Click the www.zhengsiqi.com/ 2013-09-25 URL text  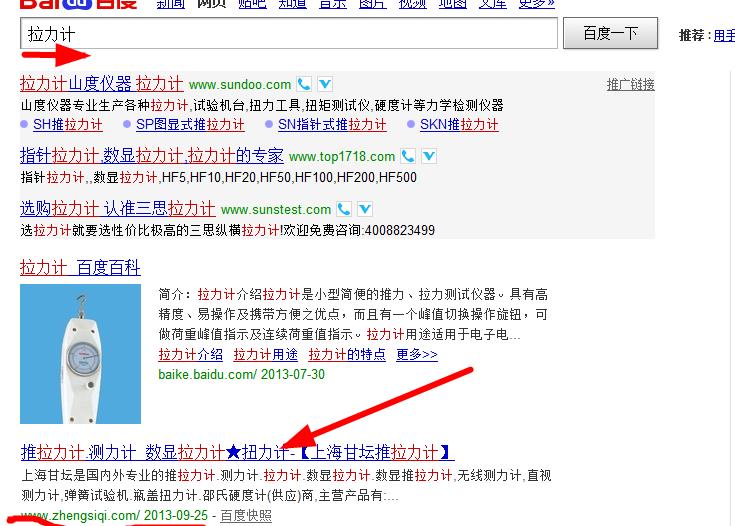[x=114, y=516]
